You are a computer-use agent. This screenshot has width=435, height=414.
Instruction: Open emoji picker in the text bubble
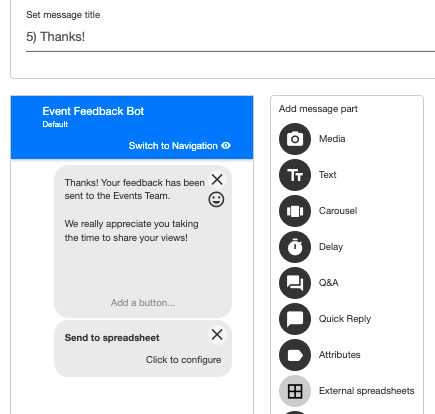click(x=216, y=200)
